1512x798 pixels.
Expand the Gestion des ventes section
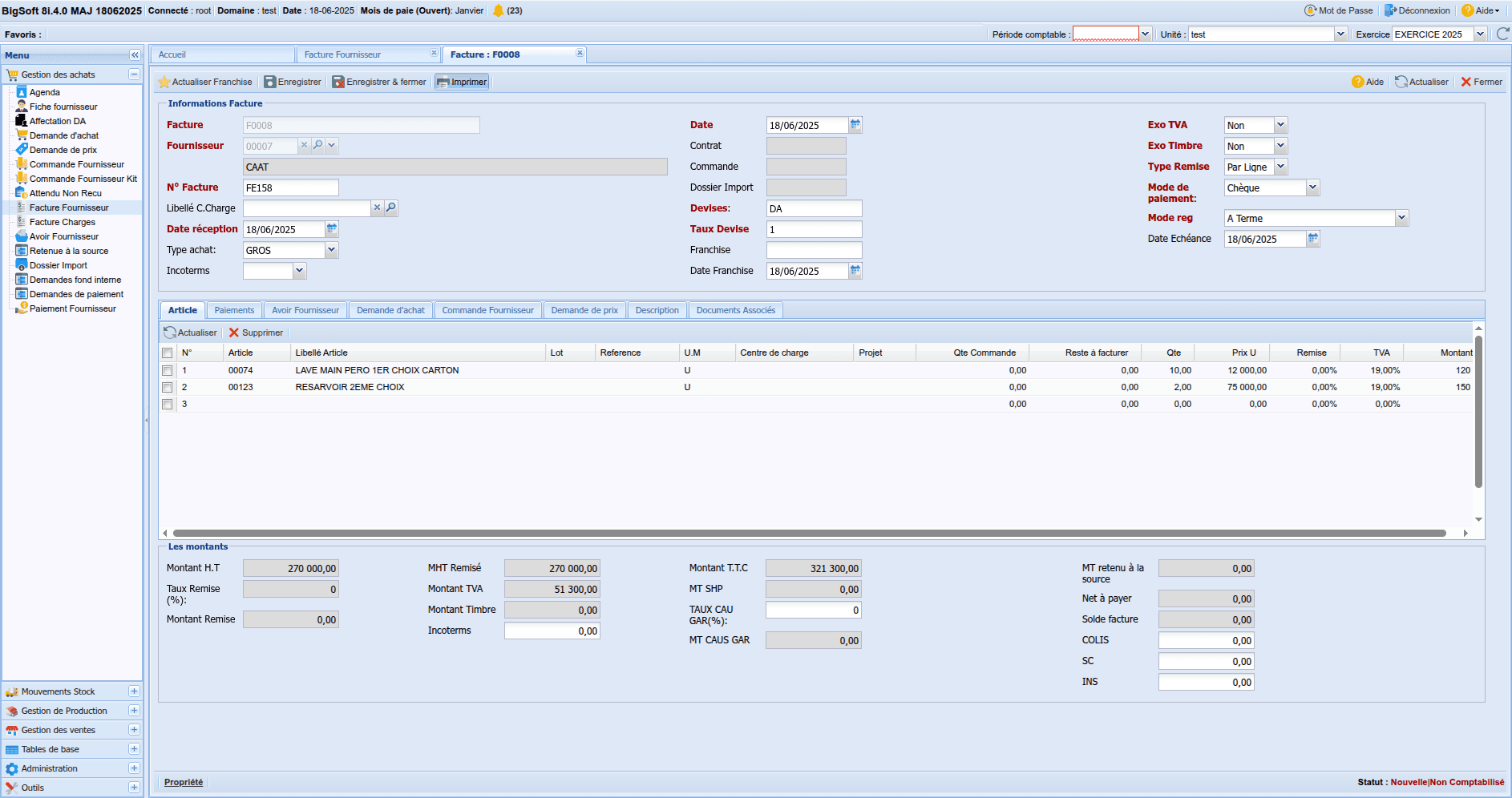[x=134, y=730]
